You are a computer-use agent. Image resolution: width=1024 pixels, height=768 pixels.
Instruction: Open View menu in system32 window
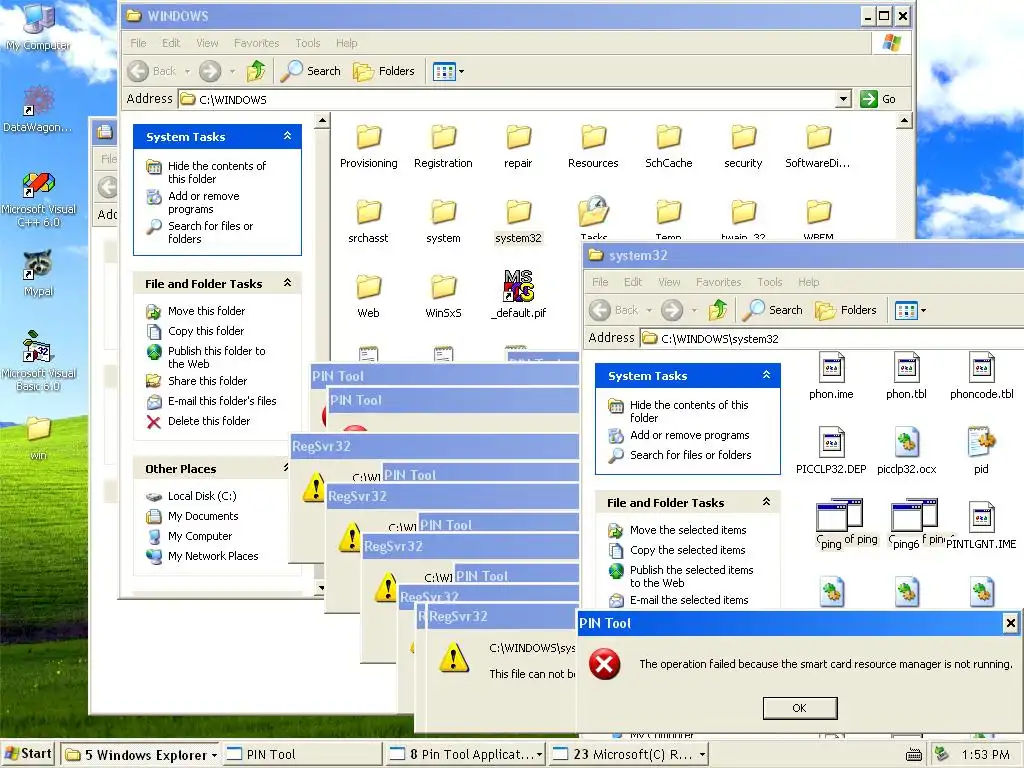[669, 282]
